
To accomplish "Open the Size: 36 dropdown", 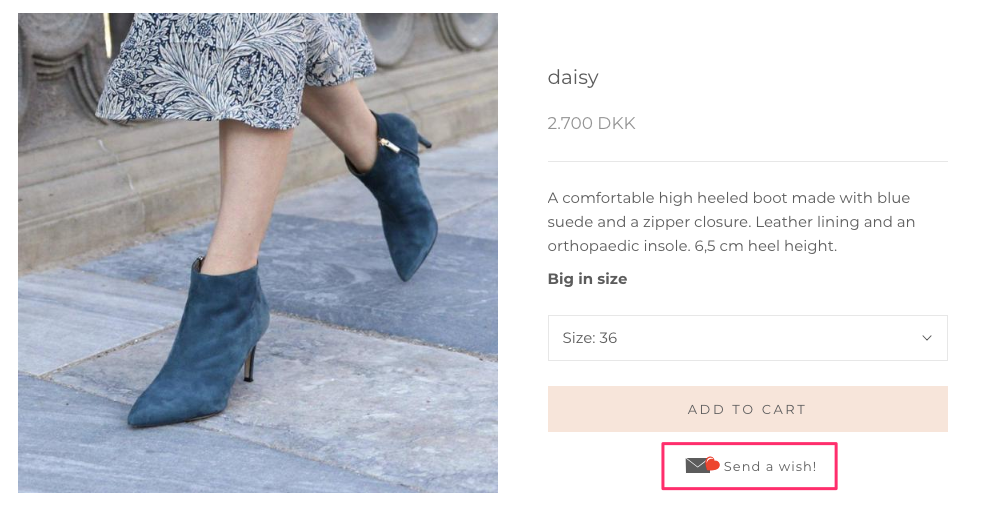I will [x=747, y=338].
